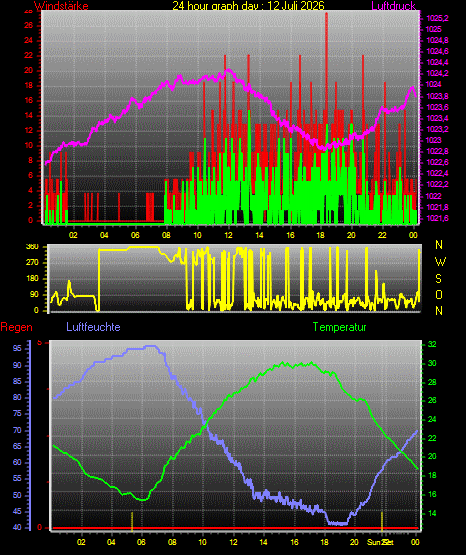Click the 95 humidity axis tick

[x=17, y=349]
